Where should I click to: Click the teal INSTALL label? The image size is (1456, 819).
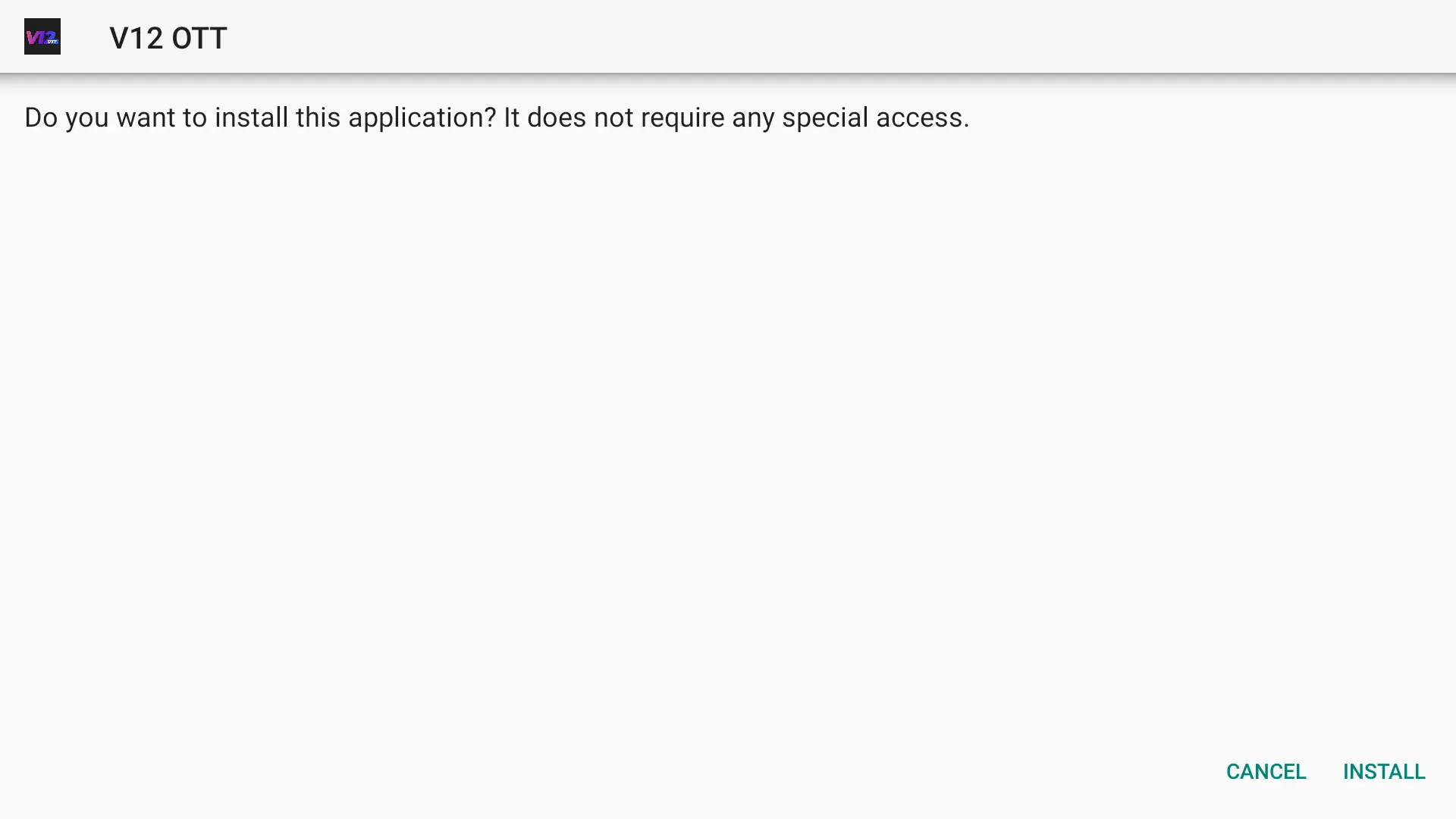[1384, 771]
